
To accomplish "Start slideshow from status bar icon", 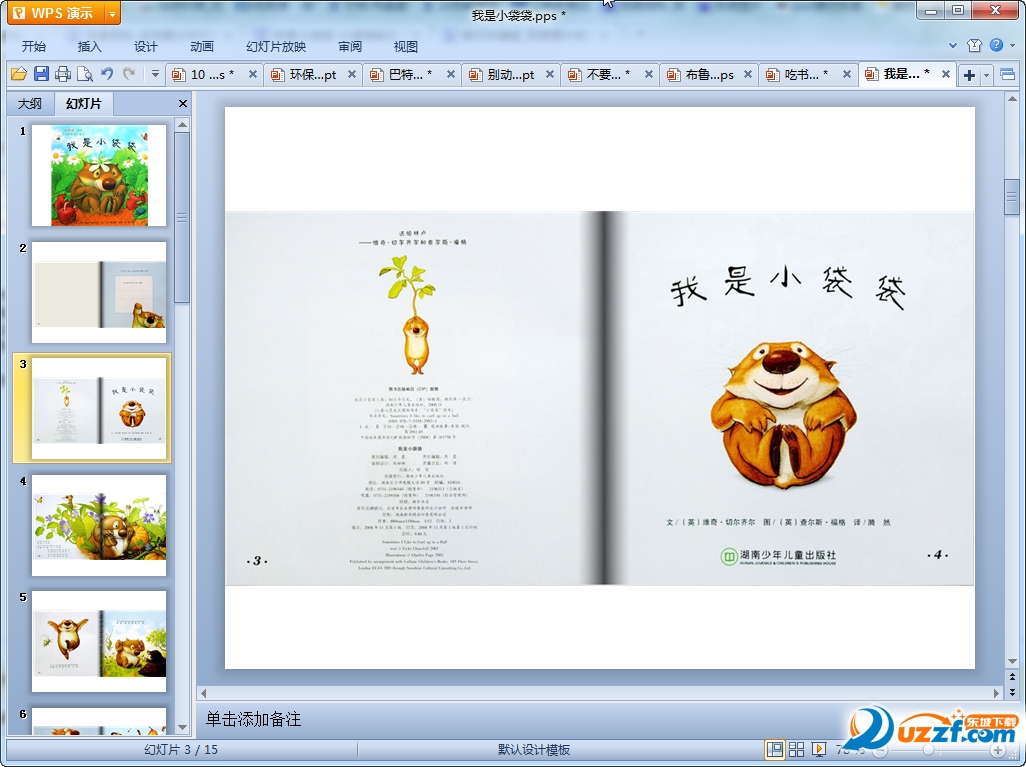I will [818, 749].
